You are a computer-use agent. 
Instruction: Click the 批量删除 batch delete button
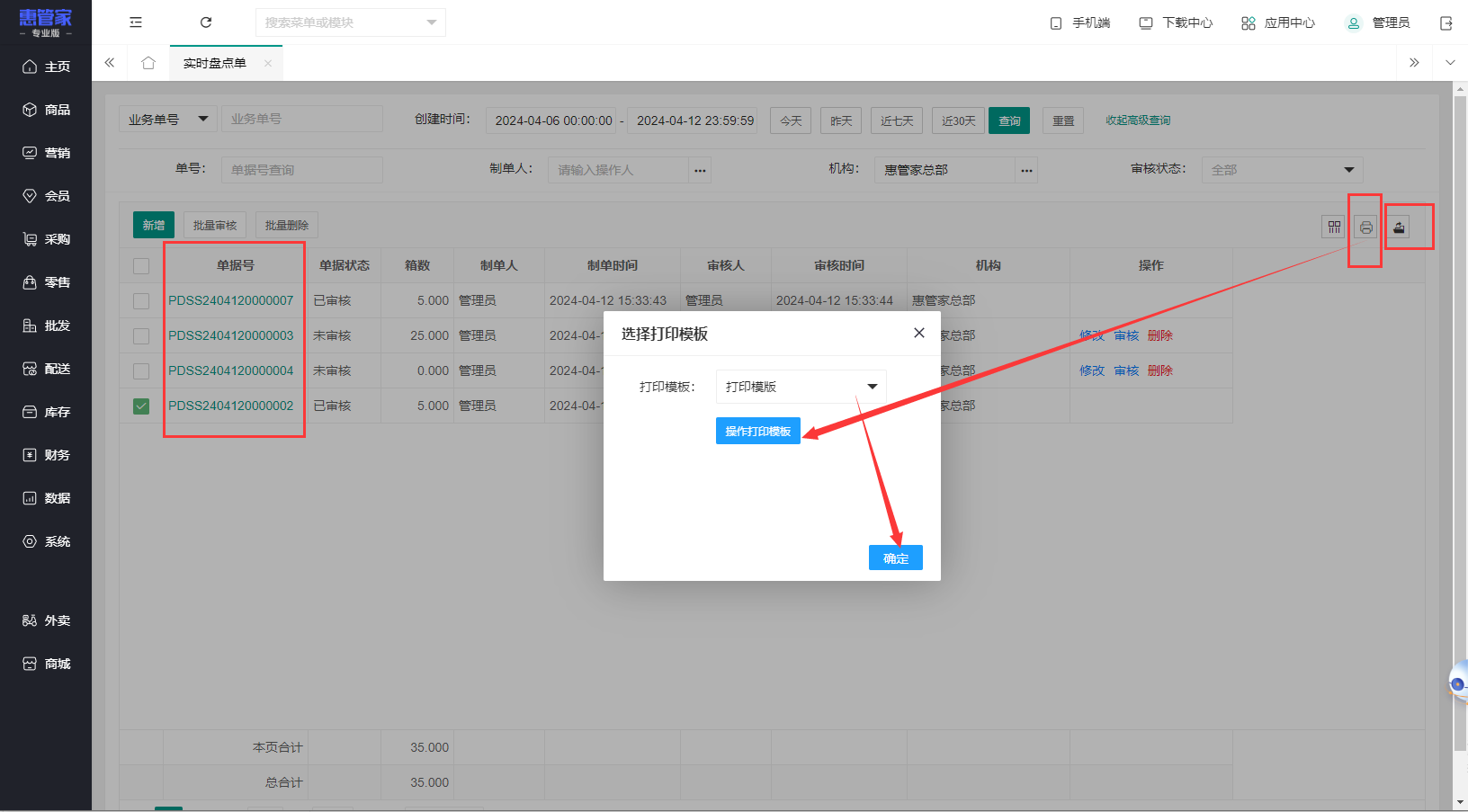pos(287,225)
